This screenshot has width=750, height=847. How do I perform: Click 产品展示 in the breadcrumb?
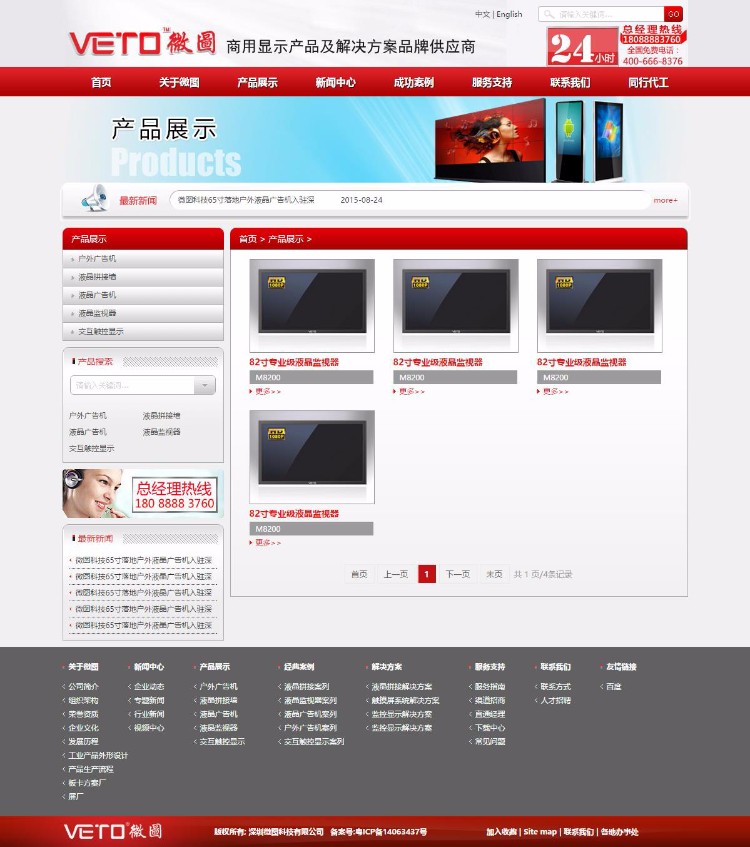tap(286, 239)
